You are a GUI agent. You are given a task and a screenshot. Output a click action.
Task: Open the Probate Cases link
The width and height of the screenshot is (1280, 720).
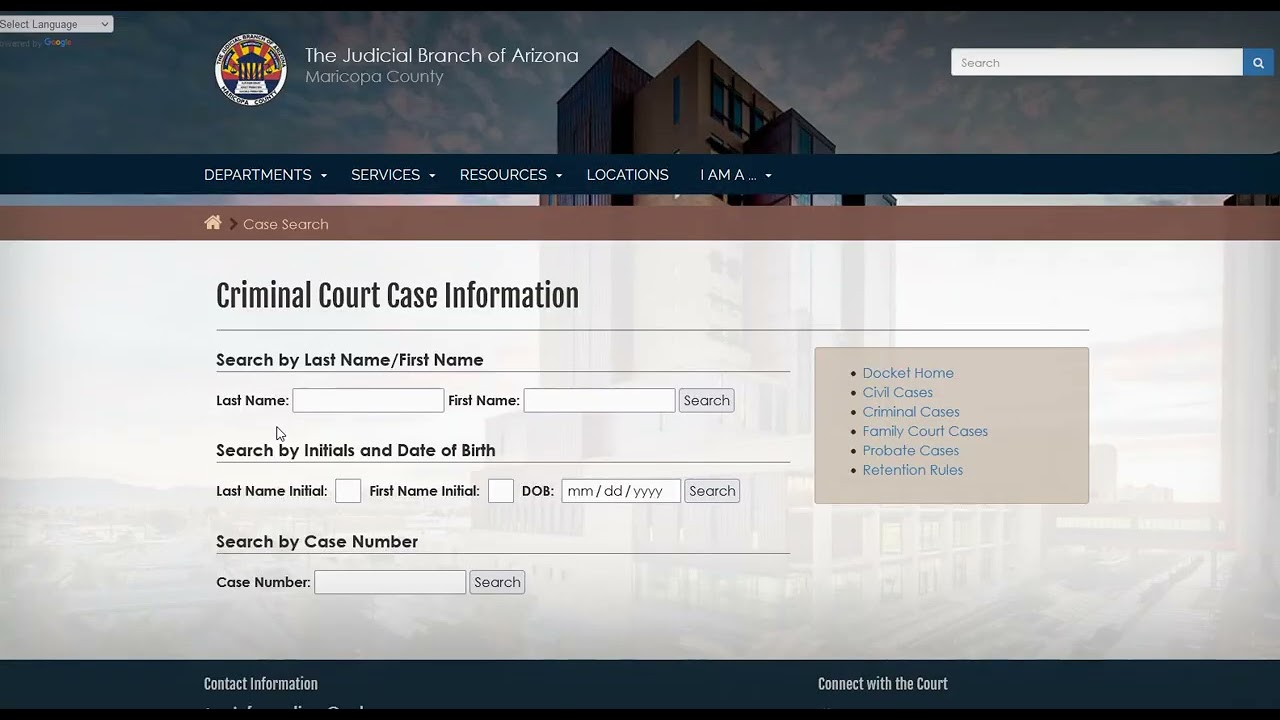click(x=911, y=451)
